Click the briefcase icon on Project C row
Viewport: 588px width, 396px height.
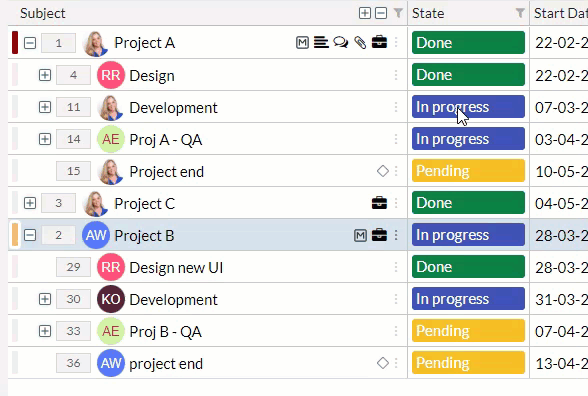click(379, 203)
